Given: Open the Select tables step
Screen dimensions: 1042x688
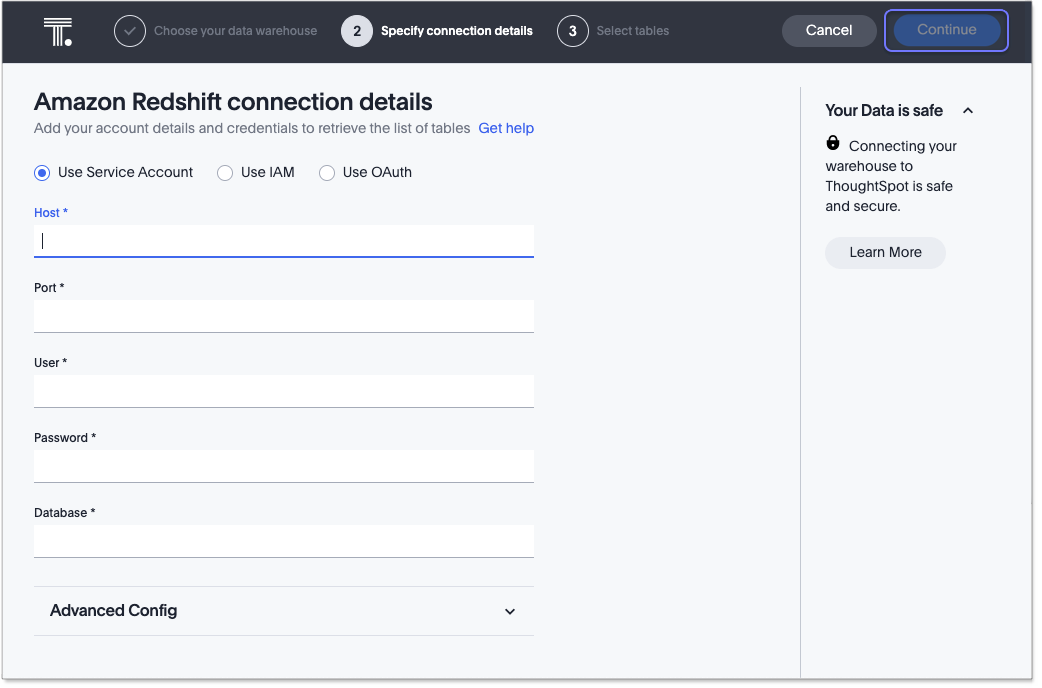Looking at the screenshot, I should click(x=632, y=31).
